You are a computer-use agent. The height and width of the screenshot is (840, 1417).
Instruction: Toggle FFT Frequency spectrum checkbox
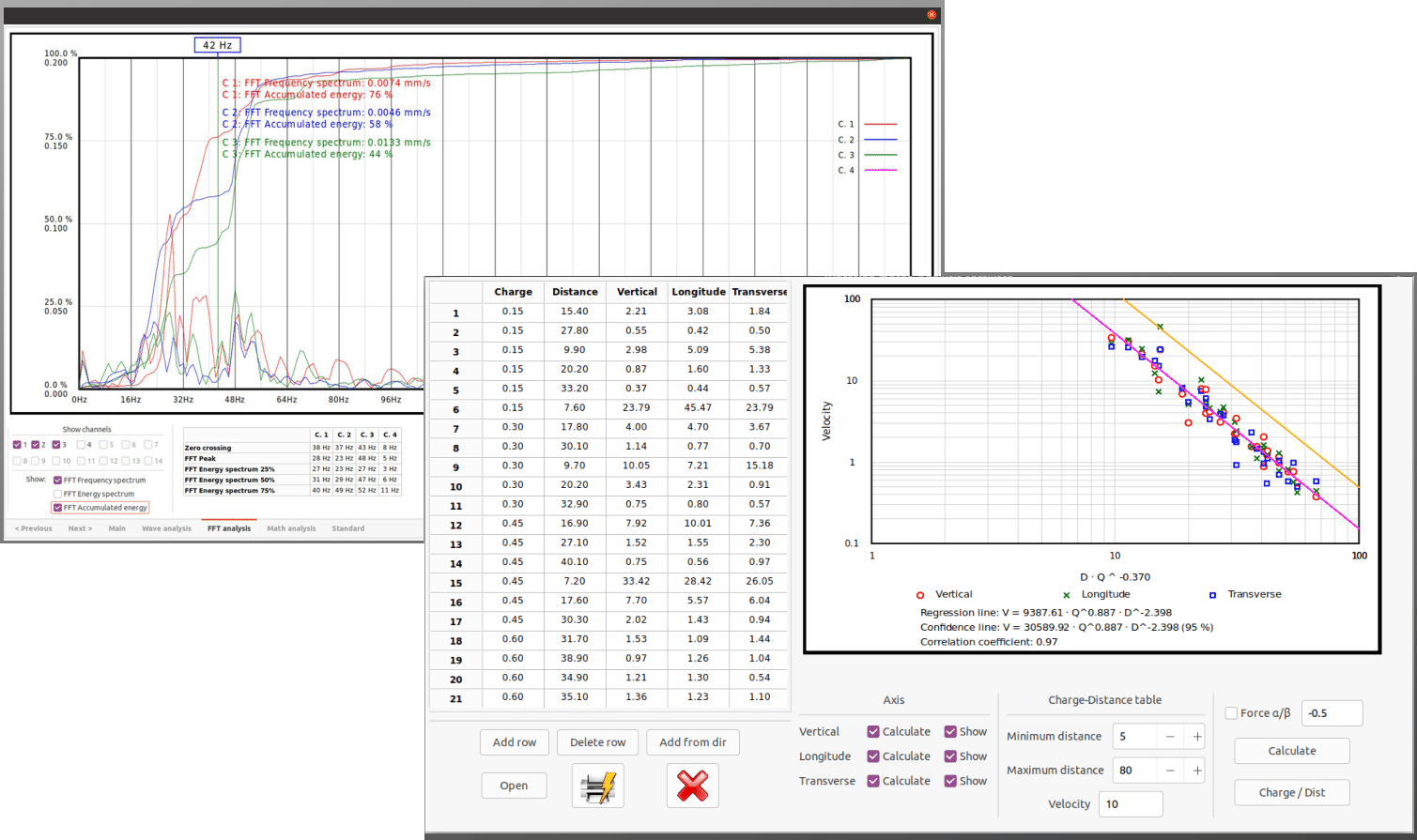click(x=58, y=480)
